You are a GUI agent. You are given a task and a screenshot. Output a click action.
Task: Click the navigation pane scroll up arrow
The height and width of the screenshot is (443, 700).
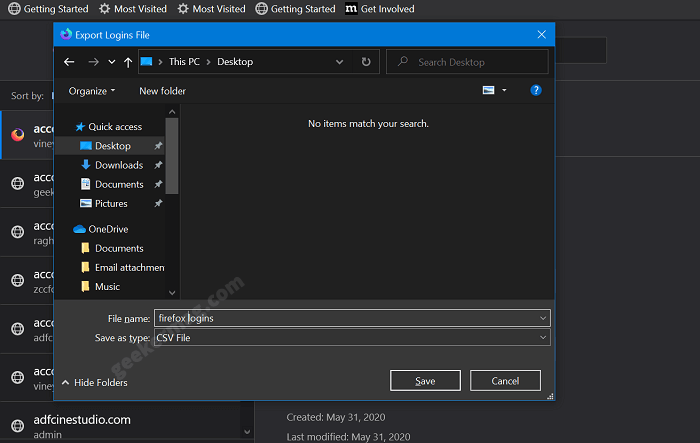172,112
